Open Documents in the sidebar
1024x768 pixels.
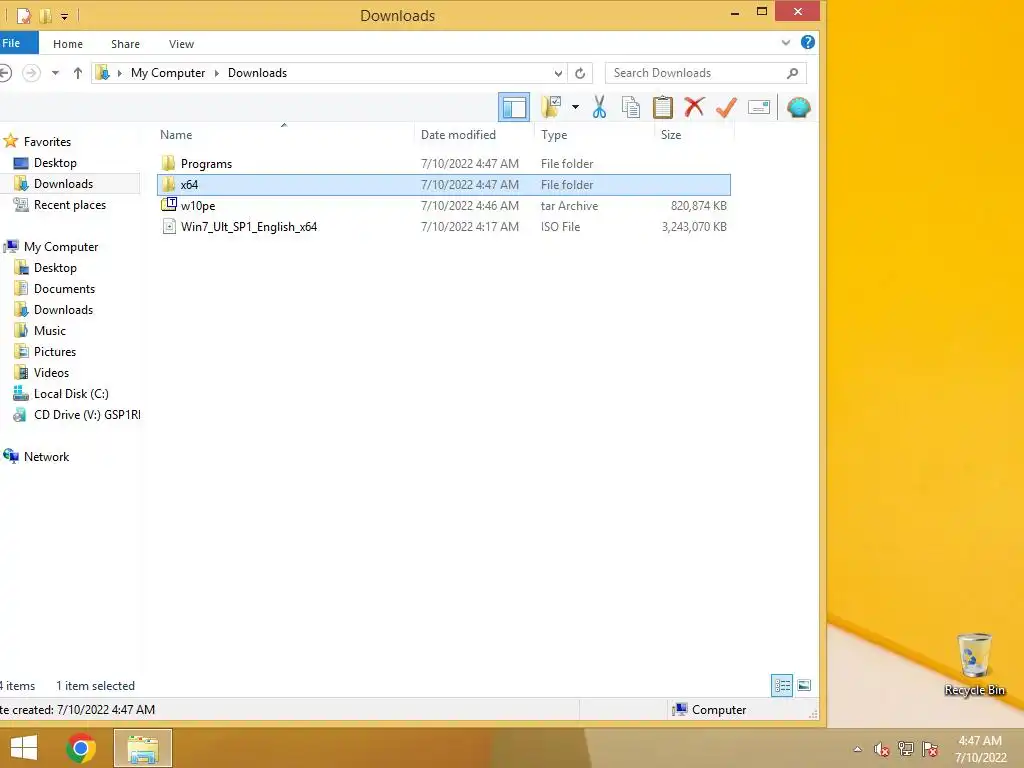[64, 289]
